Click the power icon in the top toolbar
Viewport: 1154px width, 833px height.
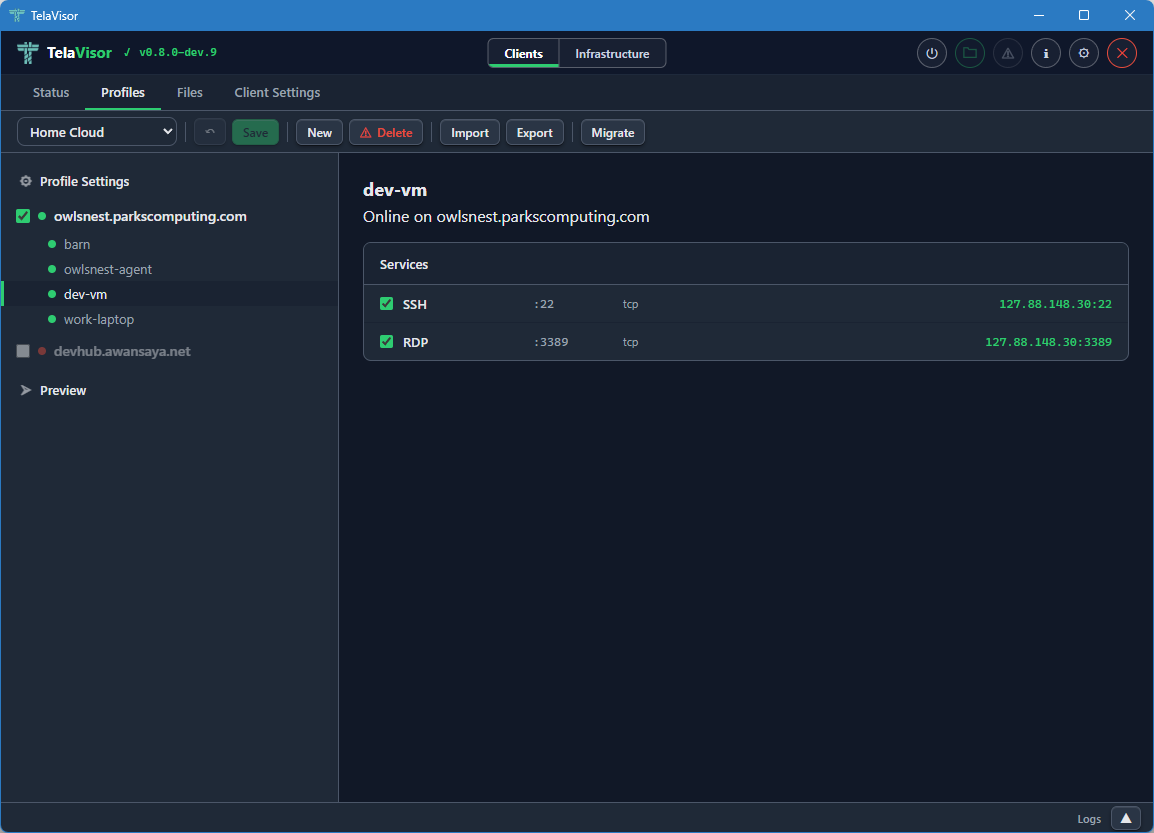(x=931, y=53)
